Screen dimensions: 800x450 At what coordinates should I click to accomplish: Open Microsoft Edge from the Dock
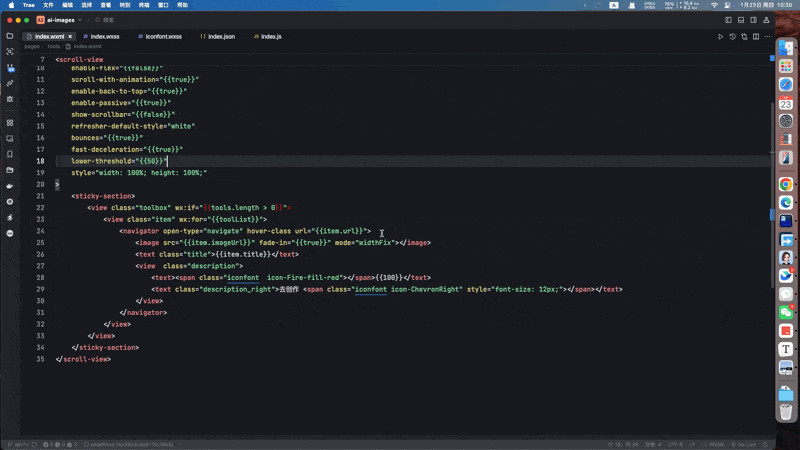pos(786,203)
